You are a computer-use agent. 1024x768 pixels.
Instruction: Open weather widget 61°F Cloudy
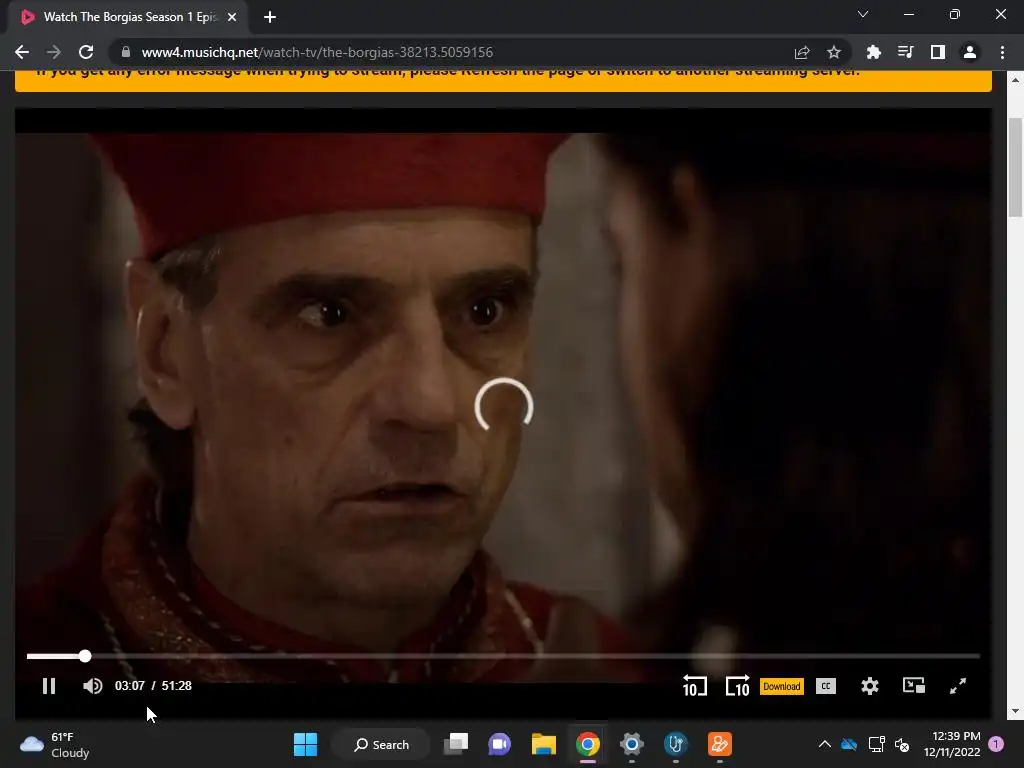coord(55,744)
